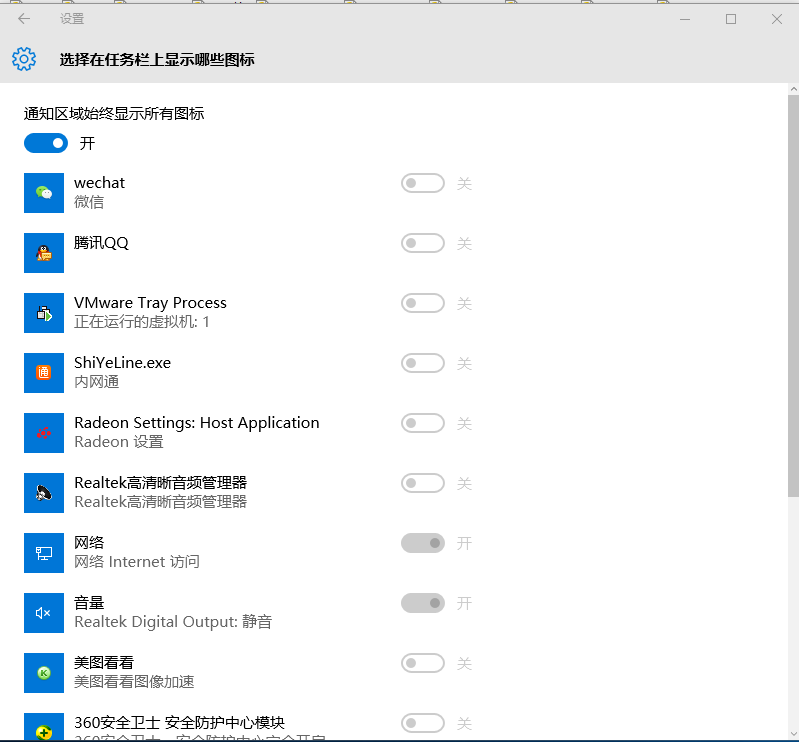
Task: Toggle the 360安全卫士 switch
Action: [x=422, y=723]
